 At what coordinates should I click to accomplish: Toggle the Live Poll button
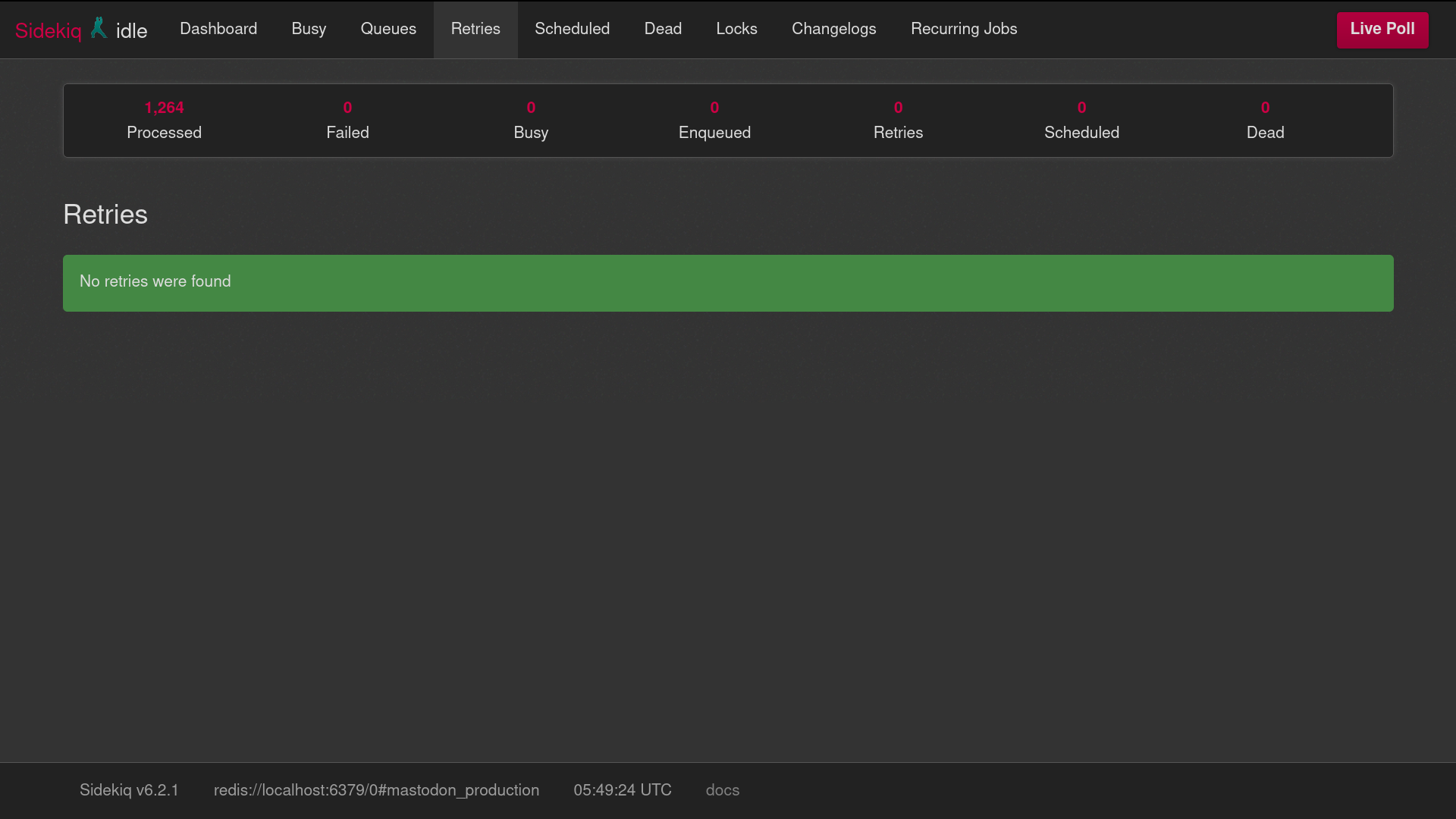click(1382, 30)
